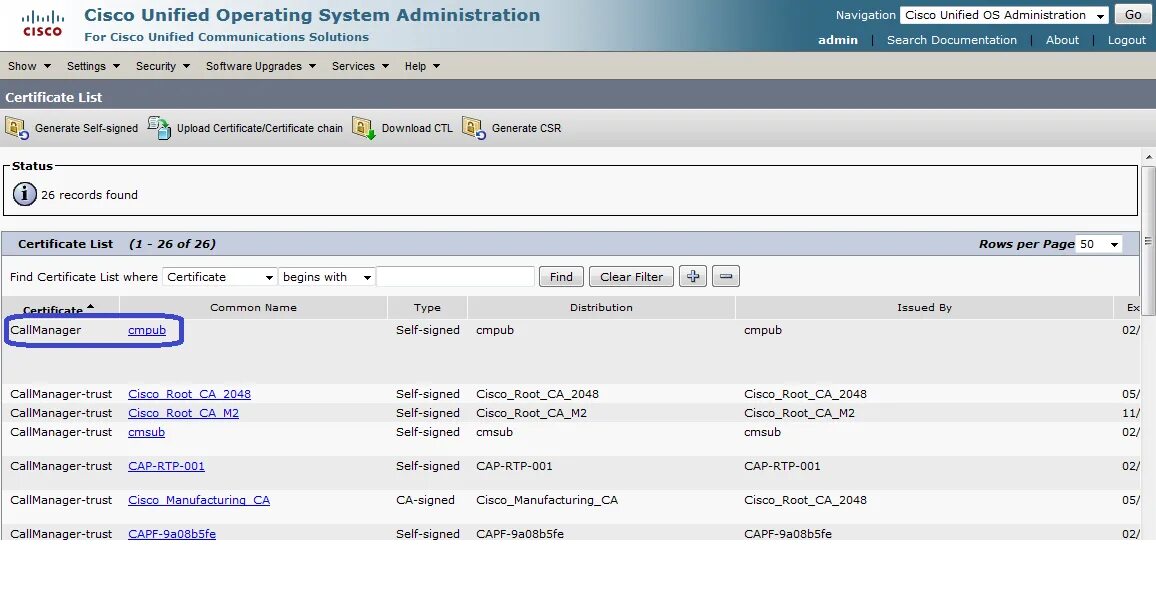Open the Software Upgrades menu
Viewport: 1156px width, 593px height.
point(261,66)
